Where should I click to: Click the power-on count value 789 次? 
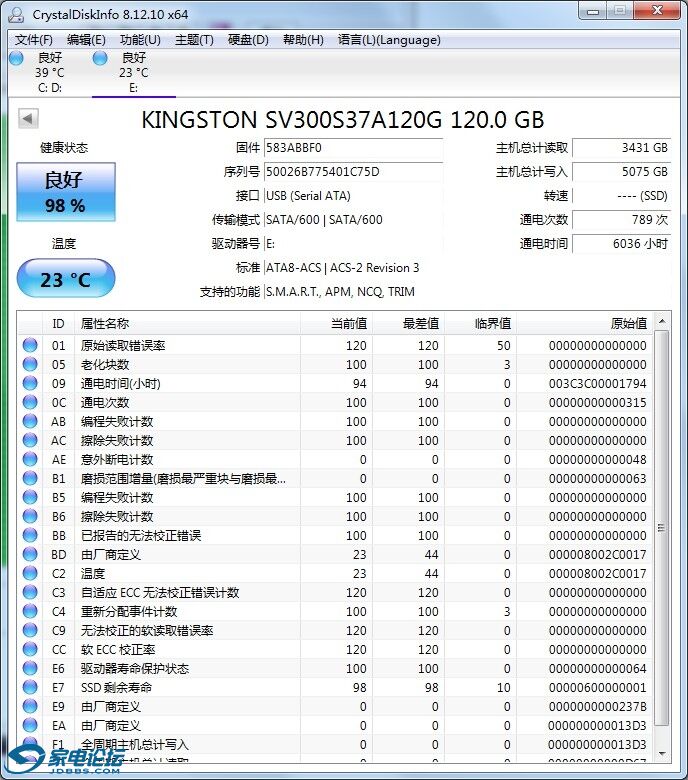[621, 219]
